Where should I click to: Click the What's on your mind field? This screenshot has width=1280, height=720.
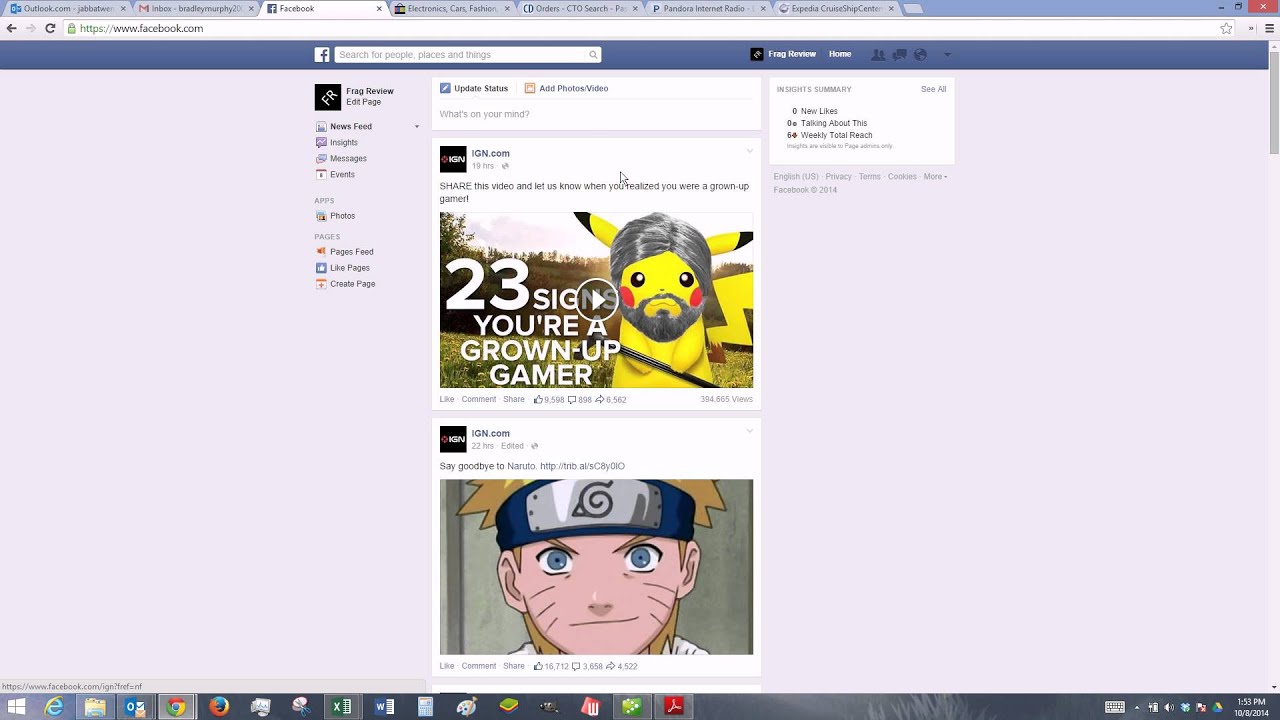[596, 114]
